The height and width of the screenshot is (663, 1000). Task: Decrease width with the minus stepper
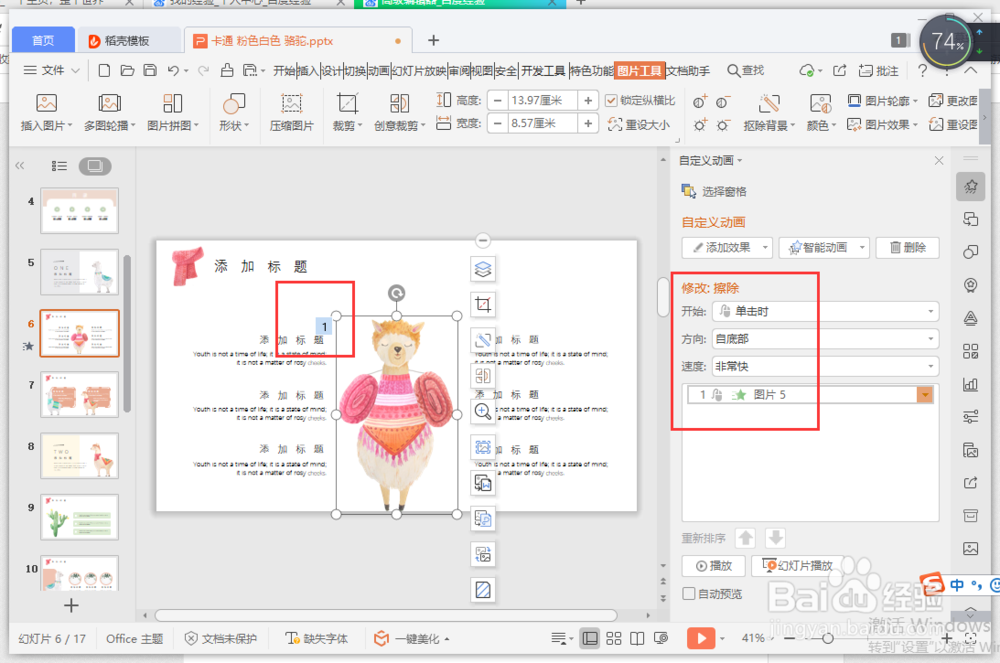pos(497,123)
